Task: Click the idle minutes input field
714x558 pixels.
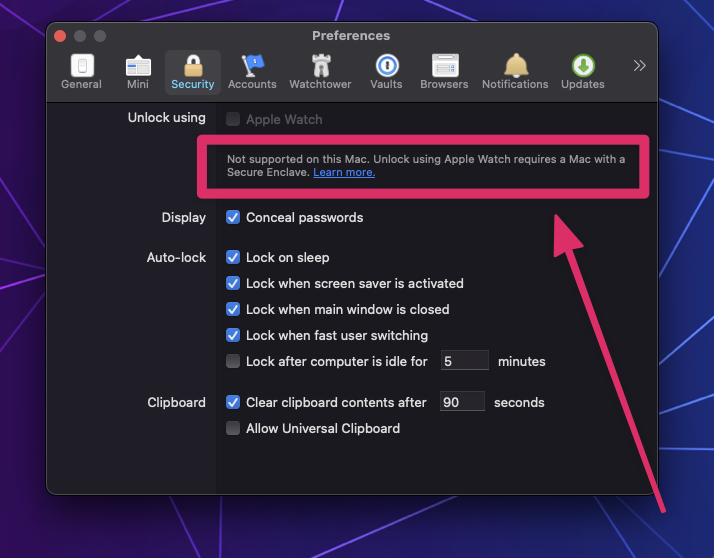Action: click(x=463, y=361)
